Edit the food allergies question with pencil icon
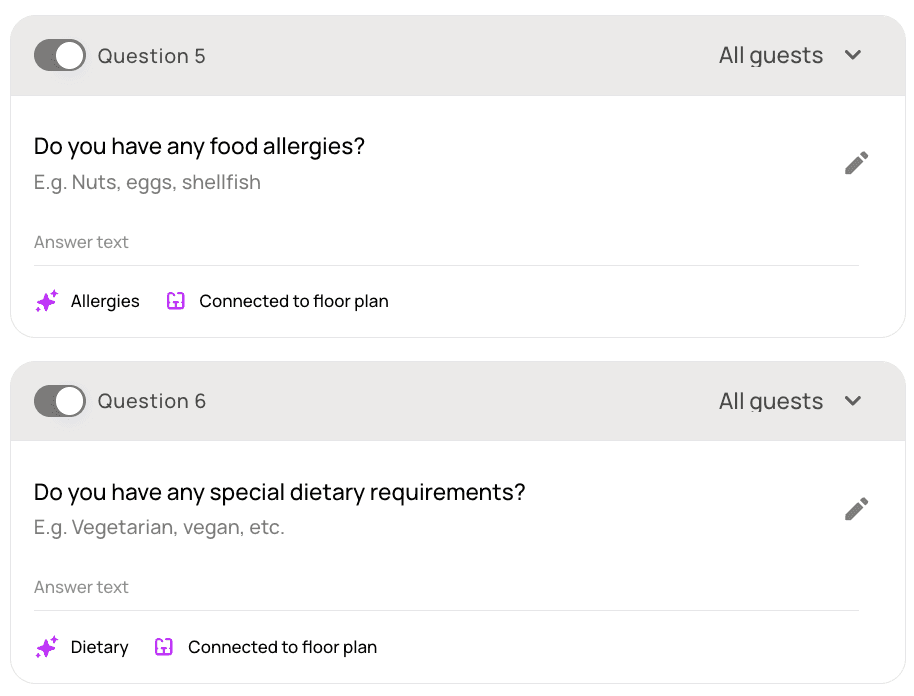 (856, 163)
